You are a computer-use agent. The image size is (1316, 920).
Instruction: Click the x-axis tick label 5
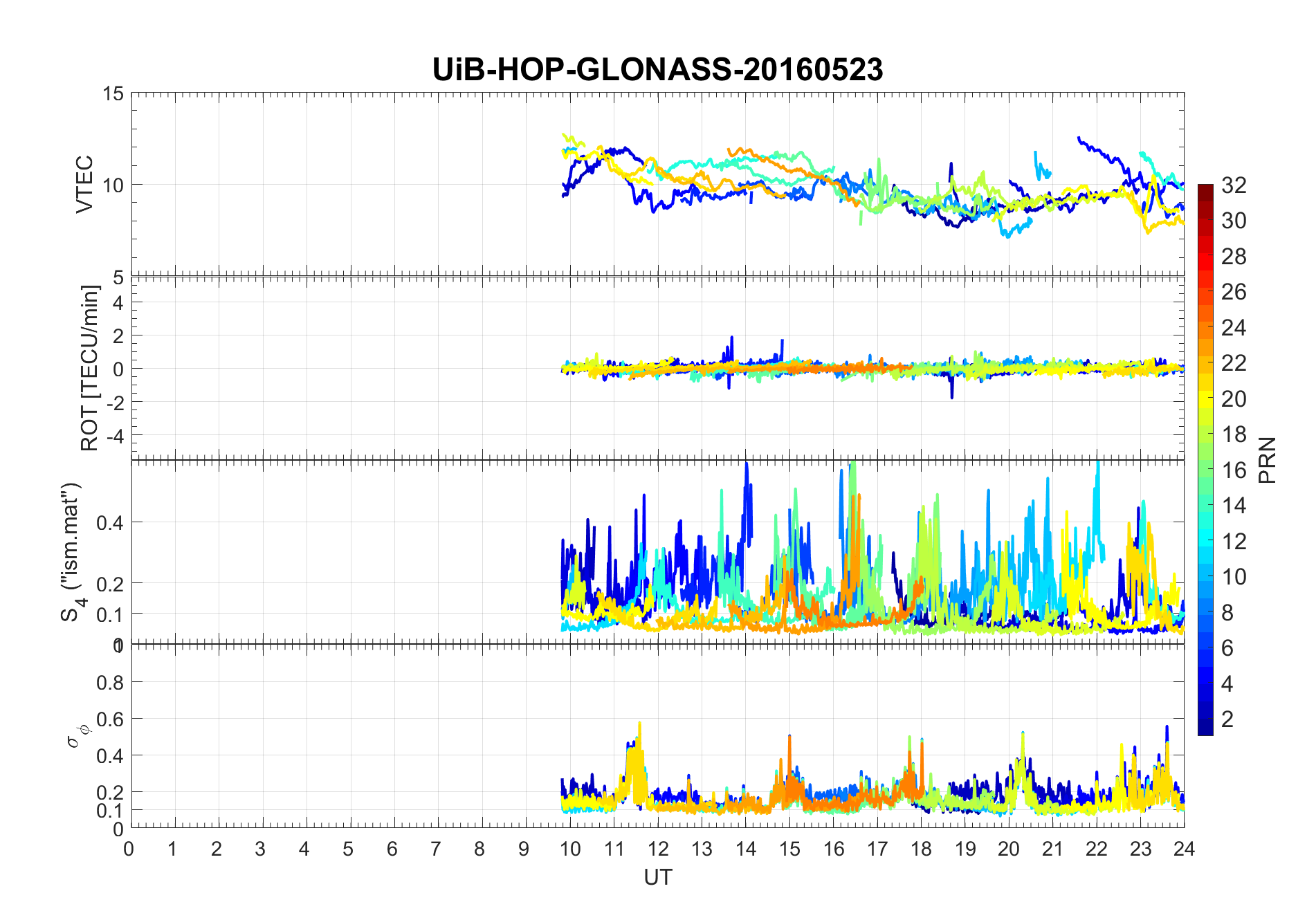click(348, 849)
